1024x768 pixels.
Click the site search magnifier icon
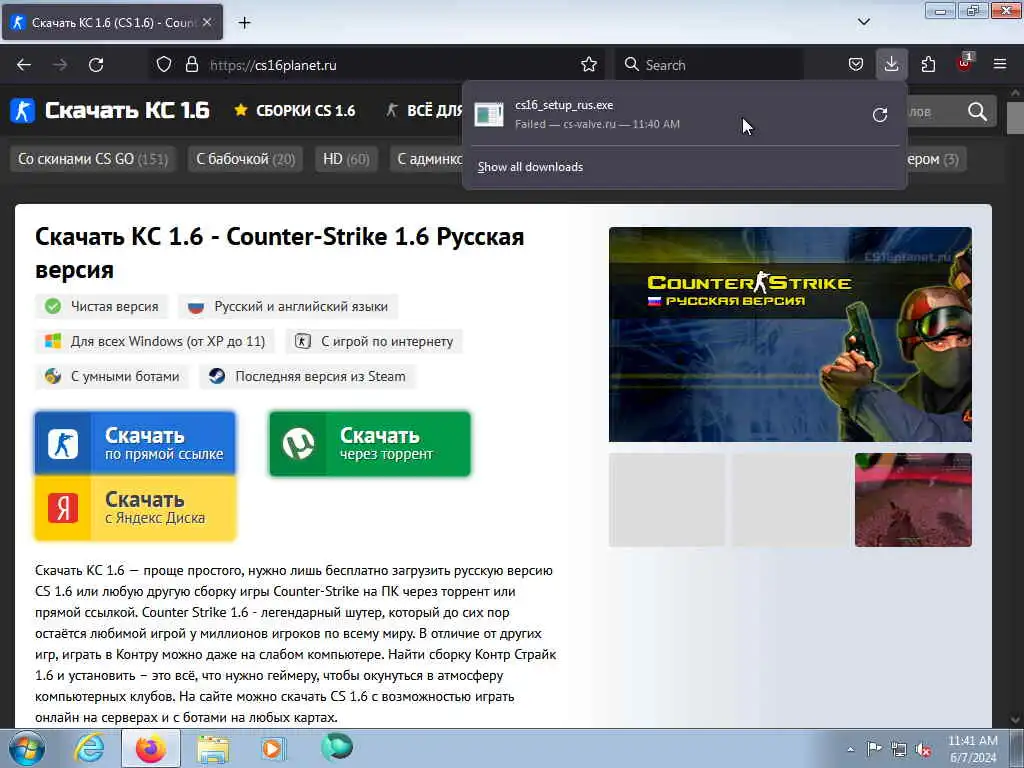pyautogui.click(x=978, y=112)
